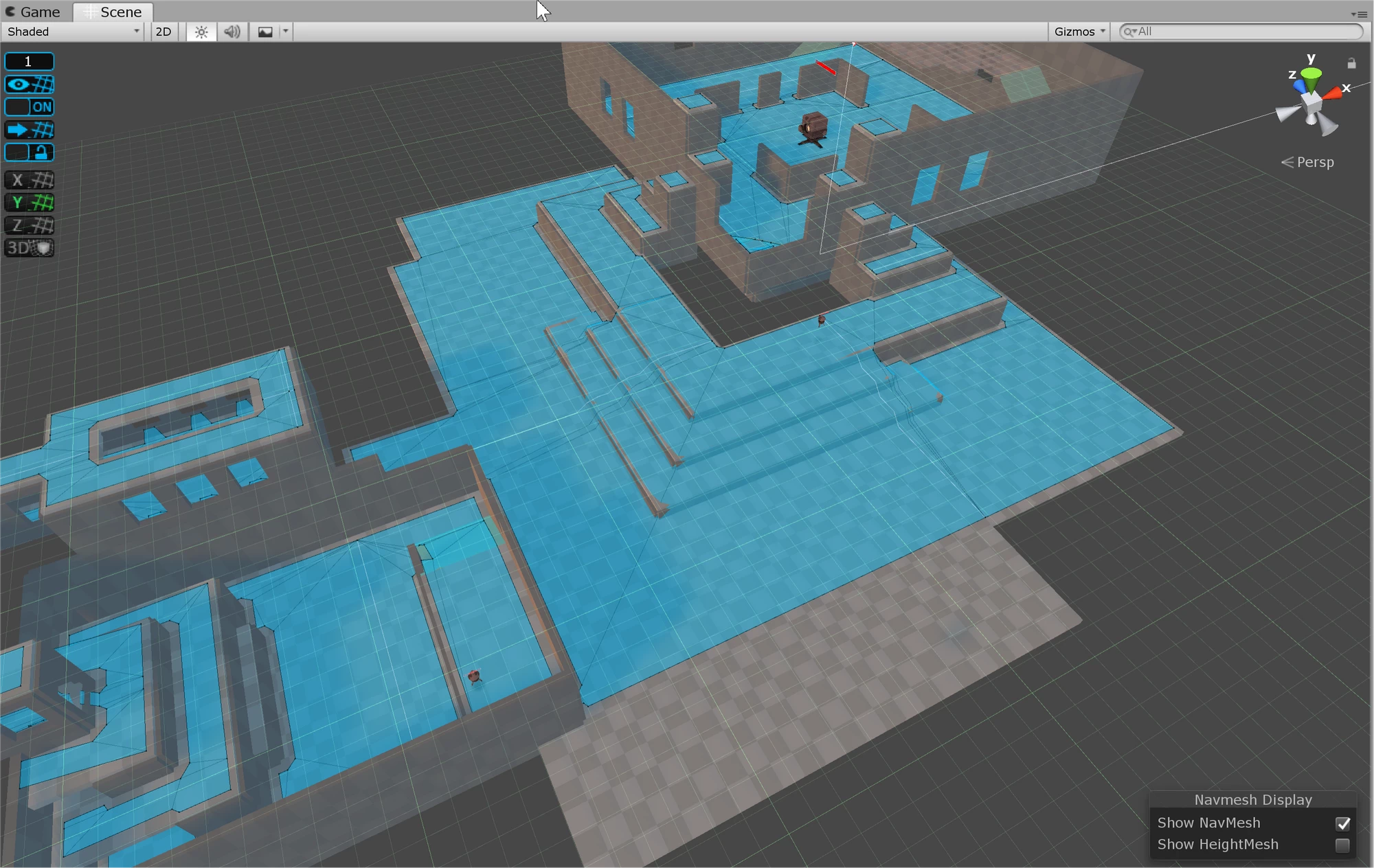Enable the Z axis grid

[29, 225]
